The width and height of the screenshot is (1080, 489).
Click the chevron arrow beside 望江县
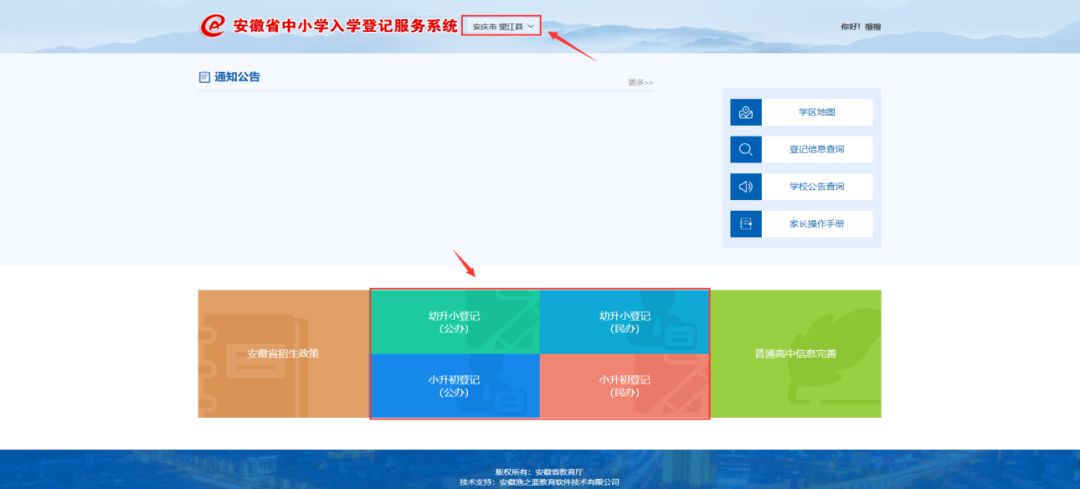[x=531, y=26]
